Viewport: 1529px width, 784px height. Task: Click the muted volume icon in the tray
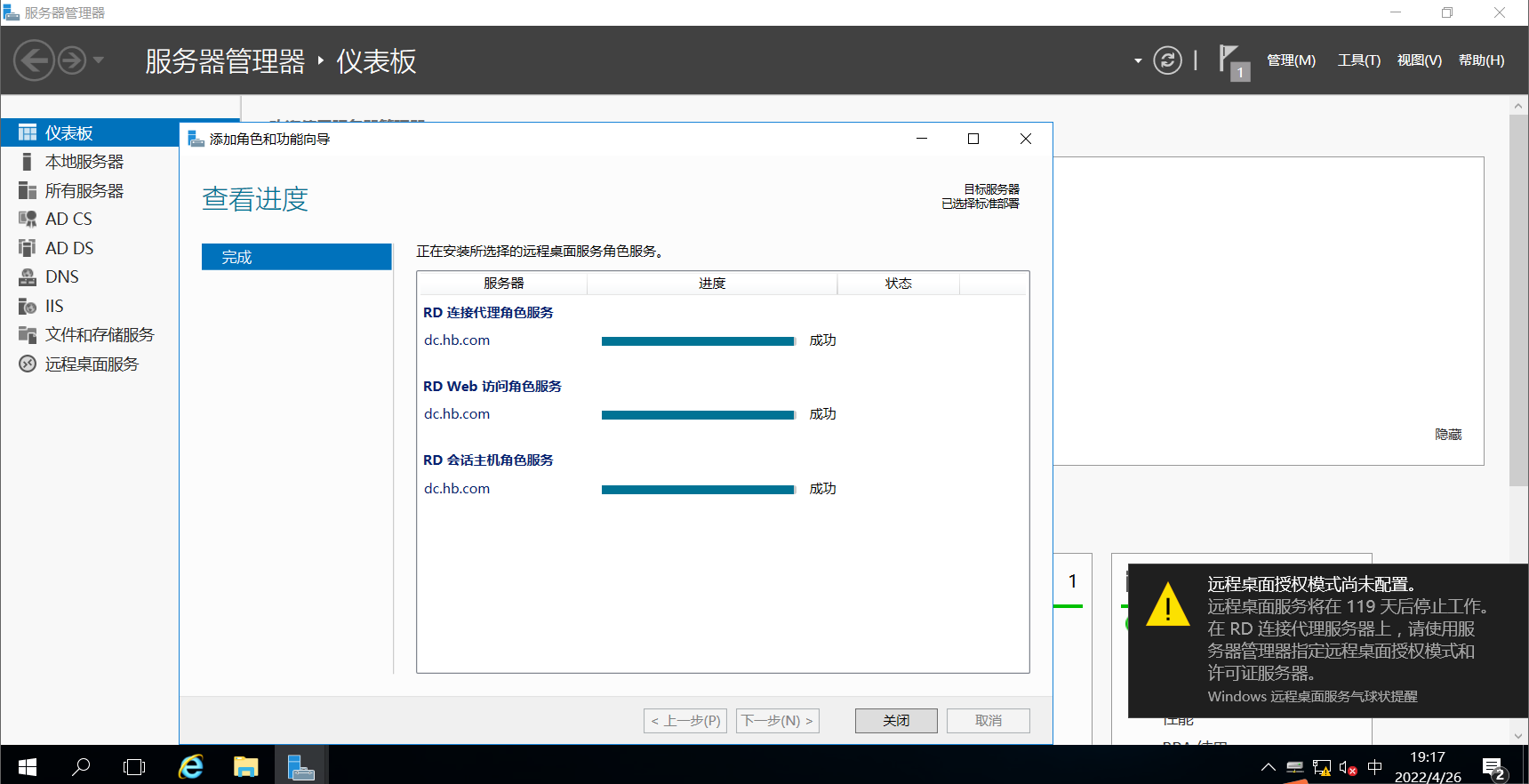click(x=1348, y=768)
